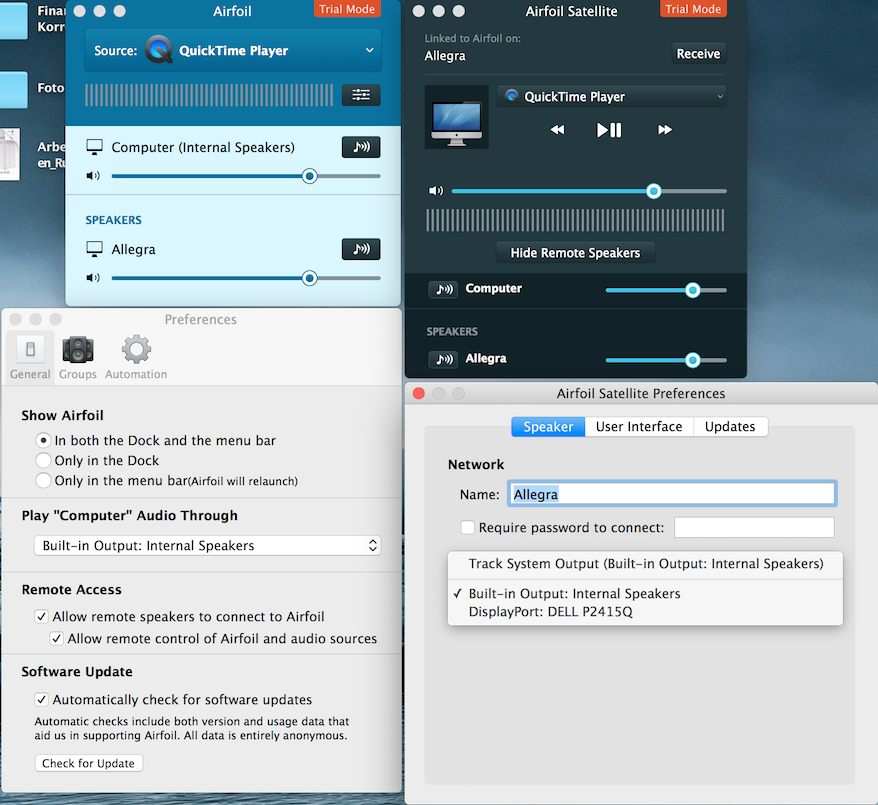Click the audio level meter in Airfoil
This screenshot has height=805, width=878.
click(209, 95)
